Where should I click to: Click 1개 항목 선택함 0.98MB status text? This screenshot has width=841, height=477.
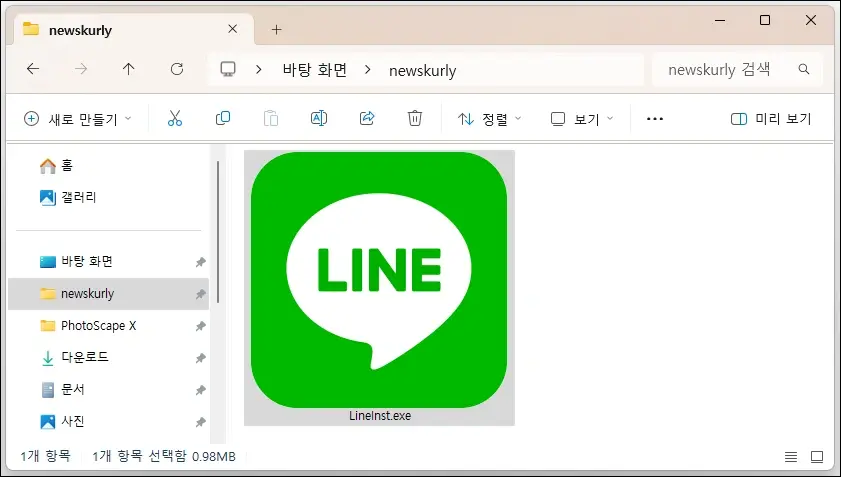pos(164,456)
